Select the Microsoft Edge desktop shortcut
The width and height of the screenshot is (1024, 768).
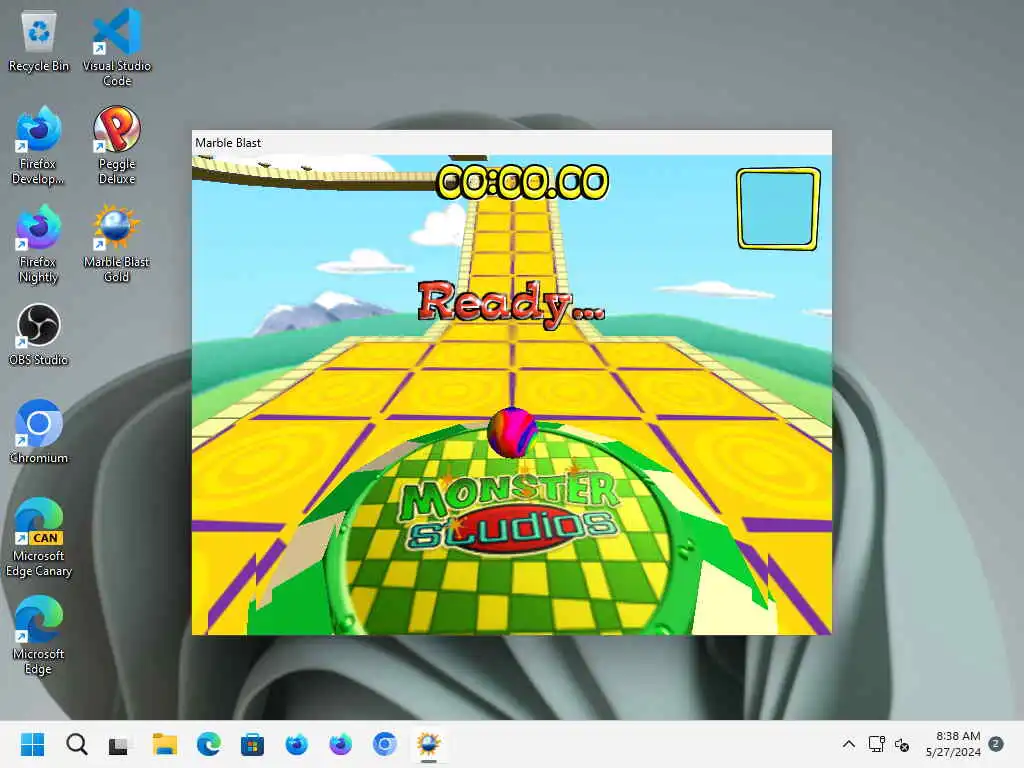click(x=39, y=635)
